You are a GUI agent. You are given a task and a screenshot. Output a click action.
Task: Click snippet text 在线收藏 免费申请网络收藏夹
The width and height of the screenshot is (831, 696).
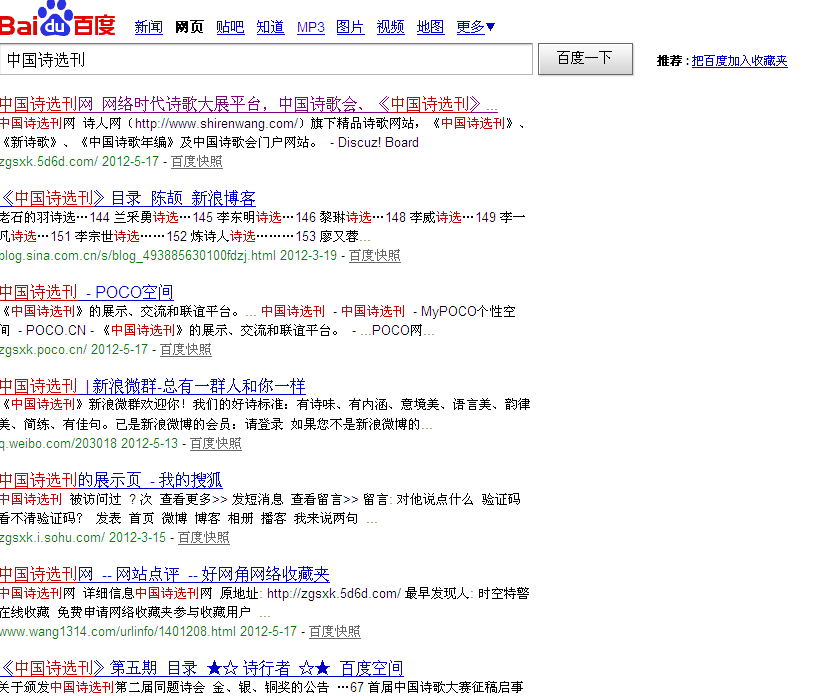126,612
